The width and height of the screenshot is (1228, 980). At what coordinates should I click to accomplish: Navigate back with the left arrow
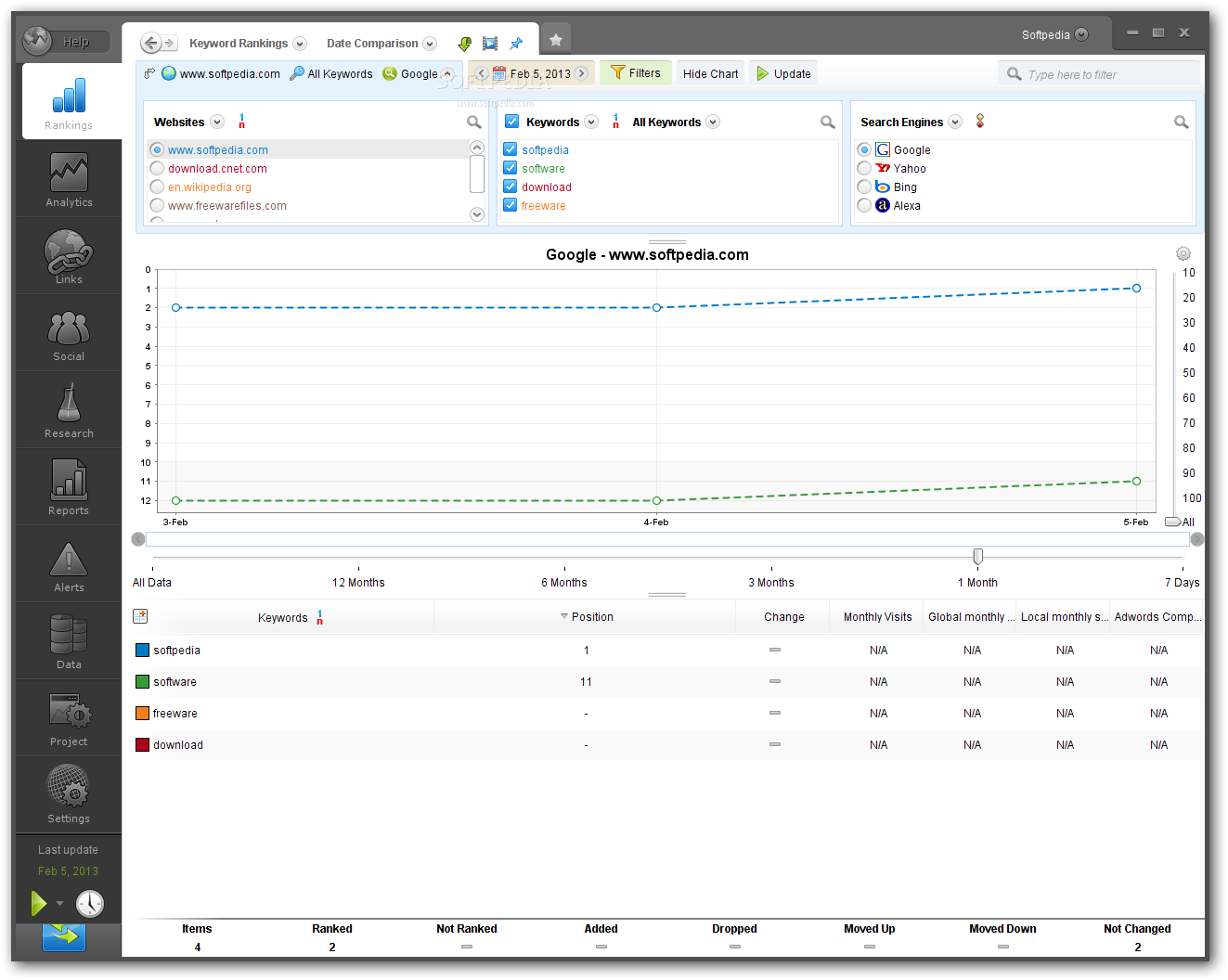pyautogui.click(x=150, y=43)
